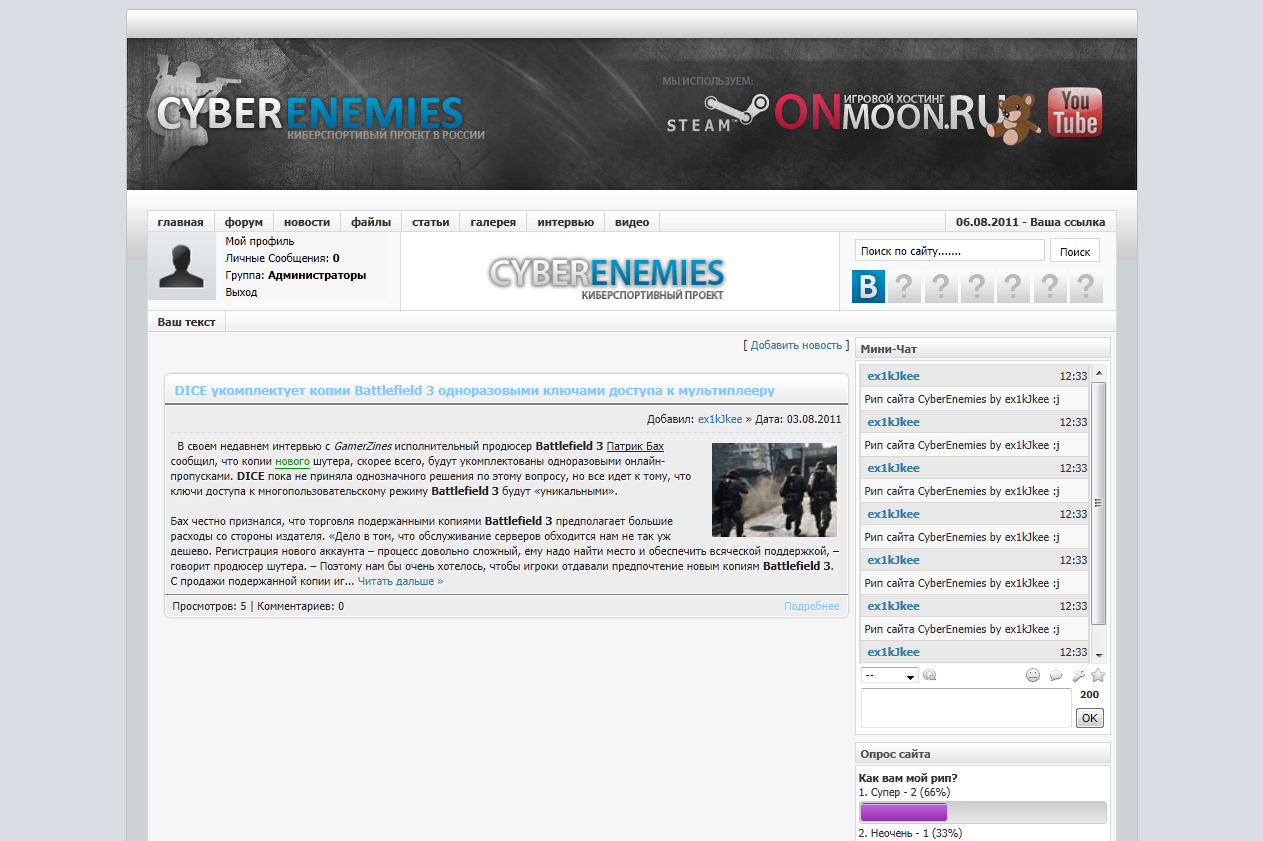Open the интервью menu item
This screenshot has height=841, width=1263.
565,222
